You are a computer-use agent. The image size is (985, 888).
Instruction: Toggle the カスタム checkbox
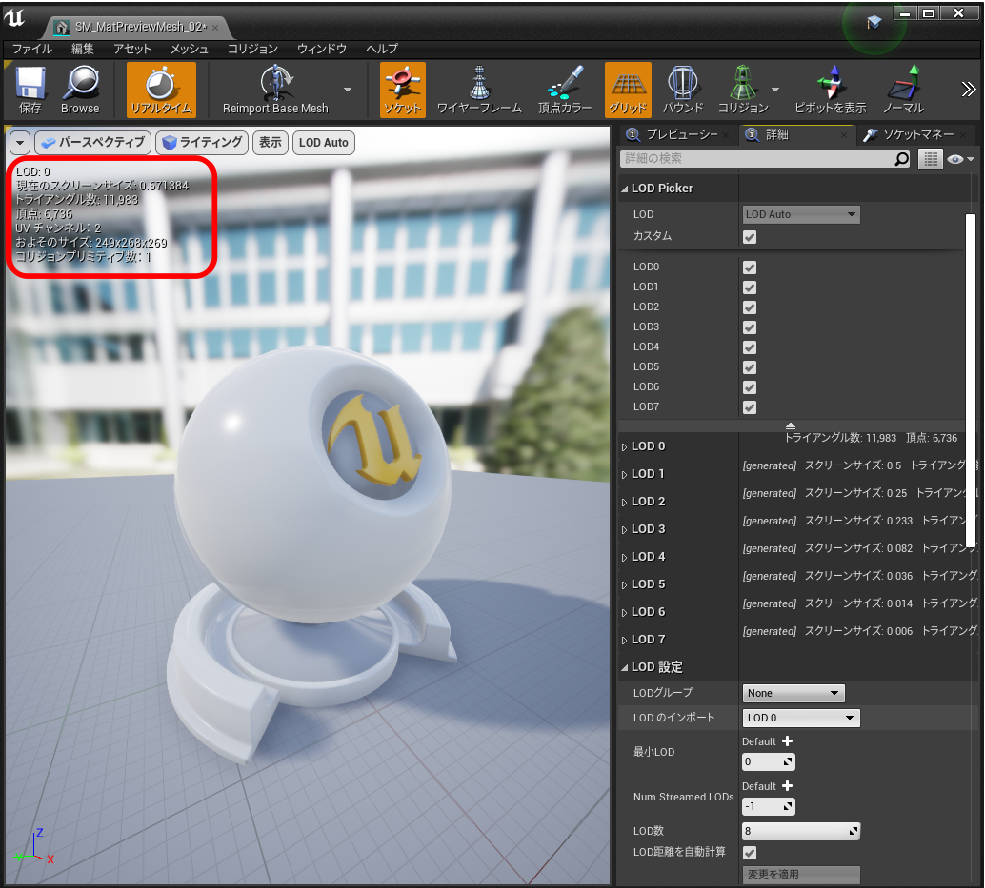coord(749,237)
